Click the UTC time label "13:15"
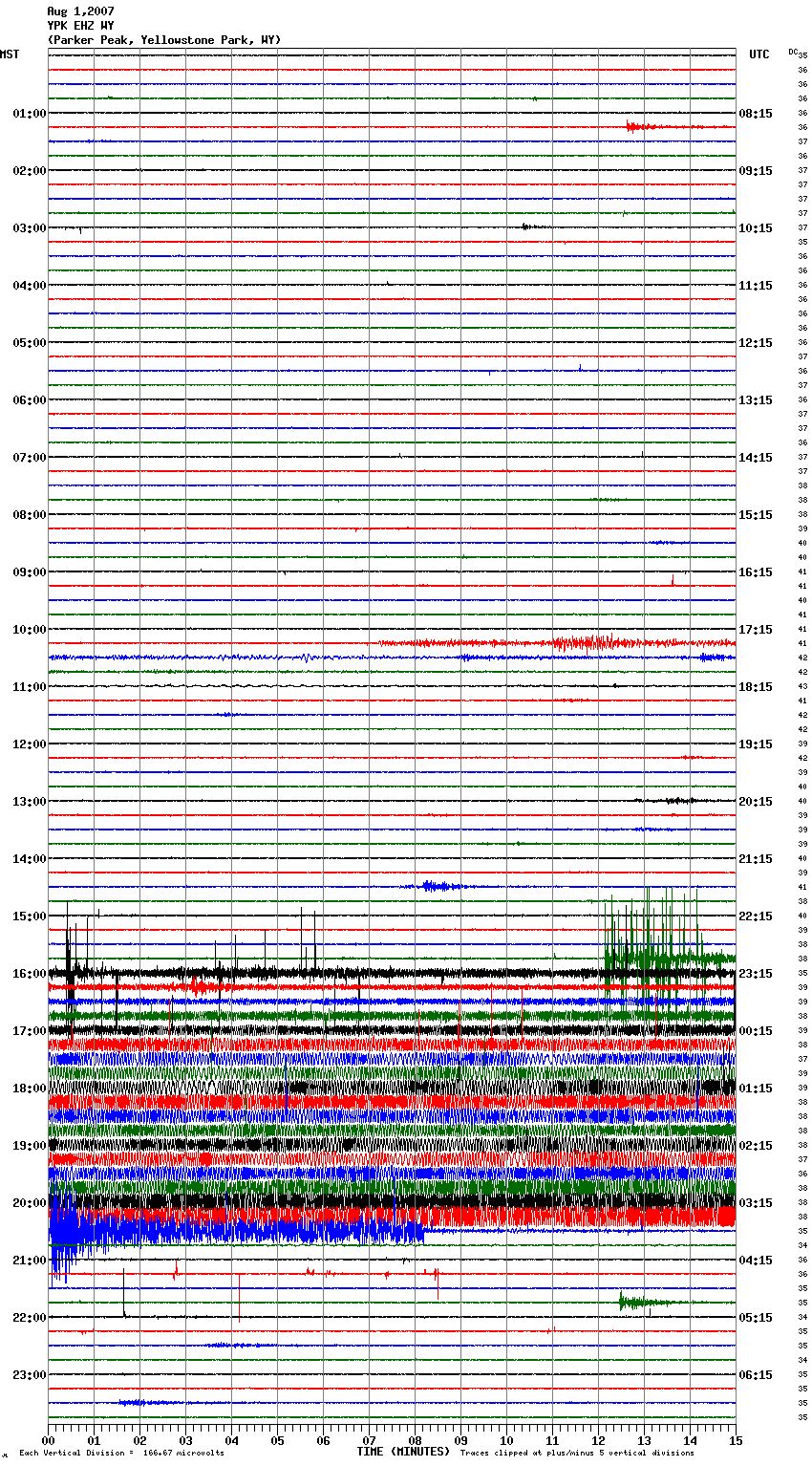This screenshot has width=812, height=1466. pos(756,400)
